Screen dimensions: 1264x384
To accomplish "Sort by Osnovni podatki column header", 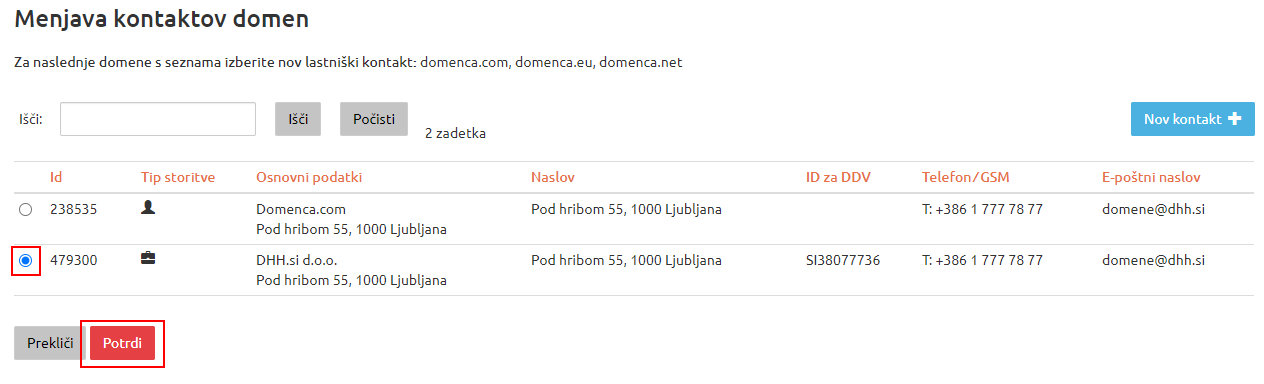I will (309, 177).
